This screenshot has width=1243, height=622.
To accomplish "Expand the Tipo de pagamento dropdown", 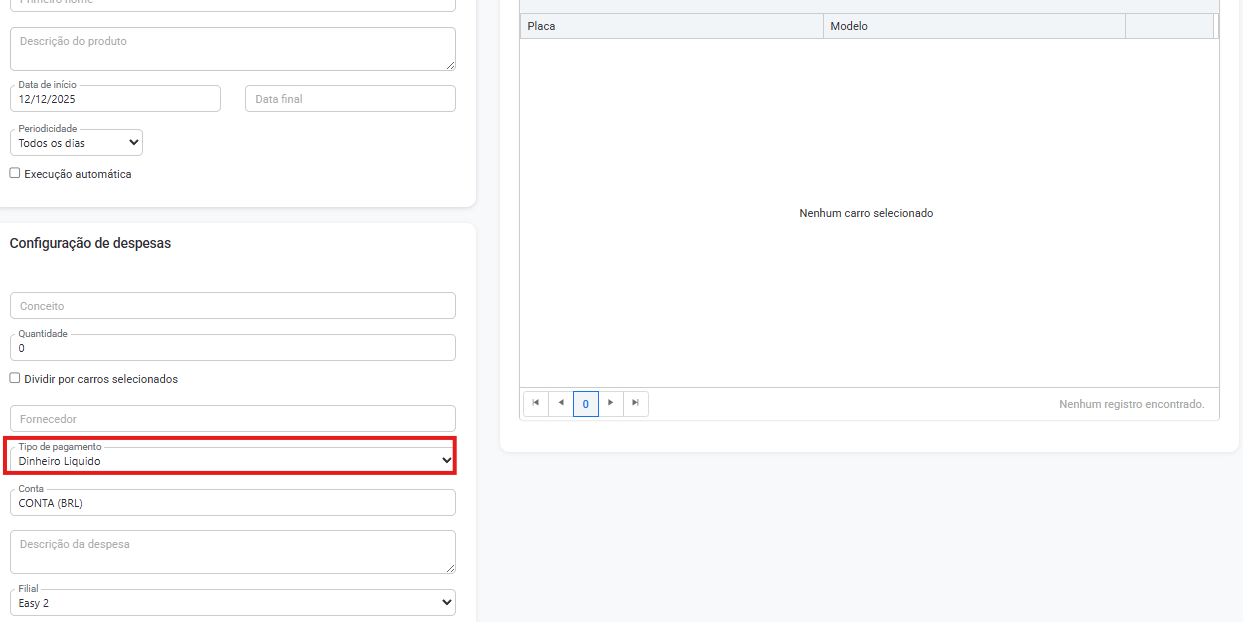I will [232, 460].
